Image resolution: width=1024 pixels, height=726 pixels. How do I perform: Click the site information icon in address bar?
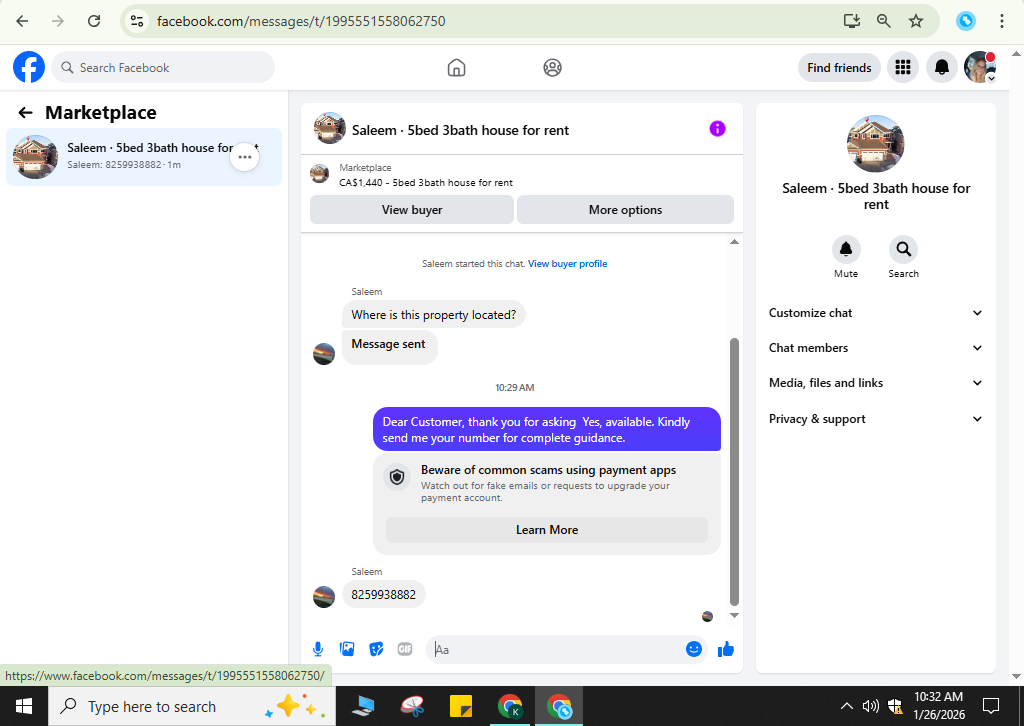click(137, 21)
